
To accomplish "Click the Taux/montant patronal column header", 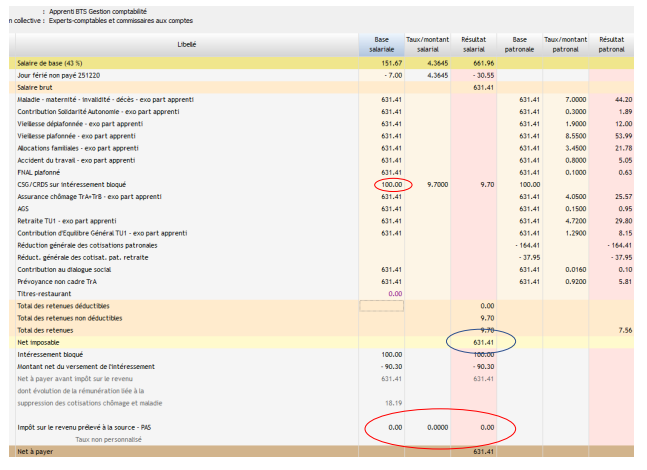I will [x=566, y=44].
